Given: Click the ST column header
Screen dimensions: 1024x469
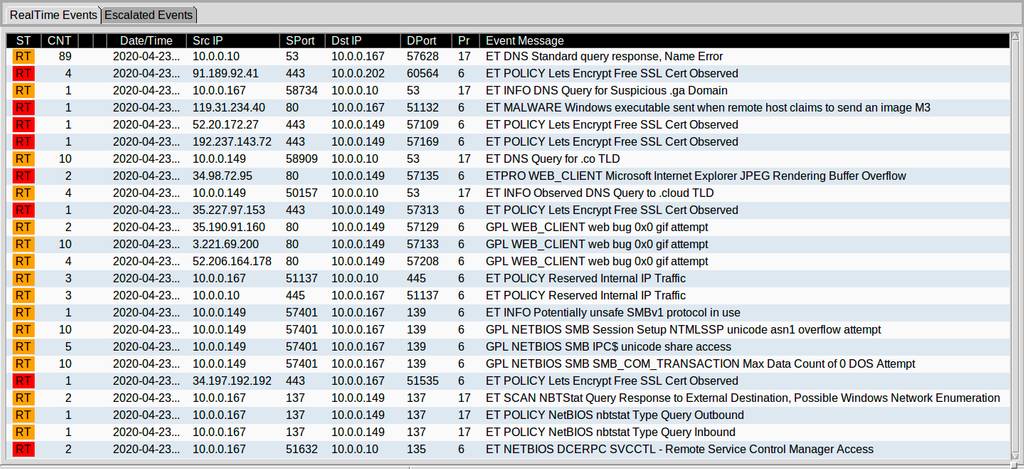Looking at the screenshot, I should click(24, 40).
